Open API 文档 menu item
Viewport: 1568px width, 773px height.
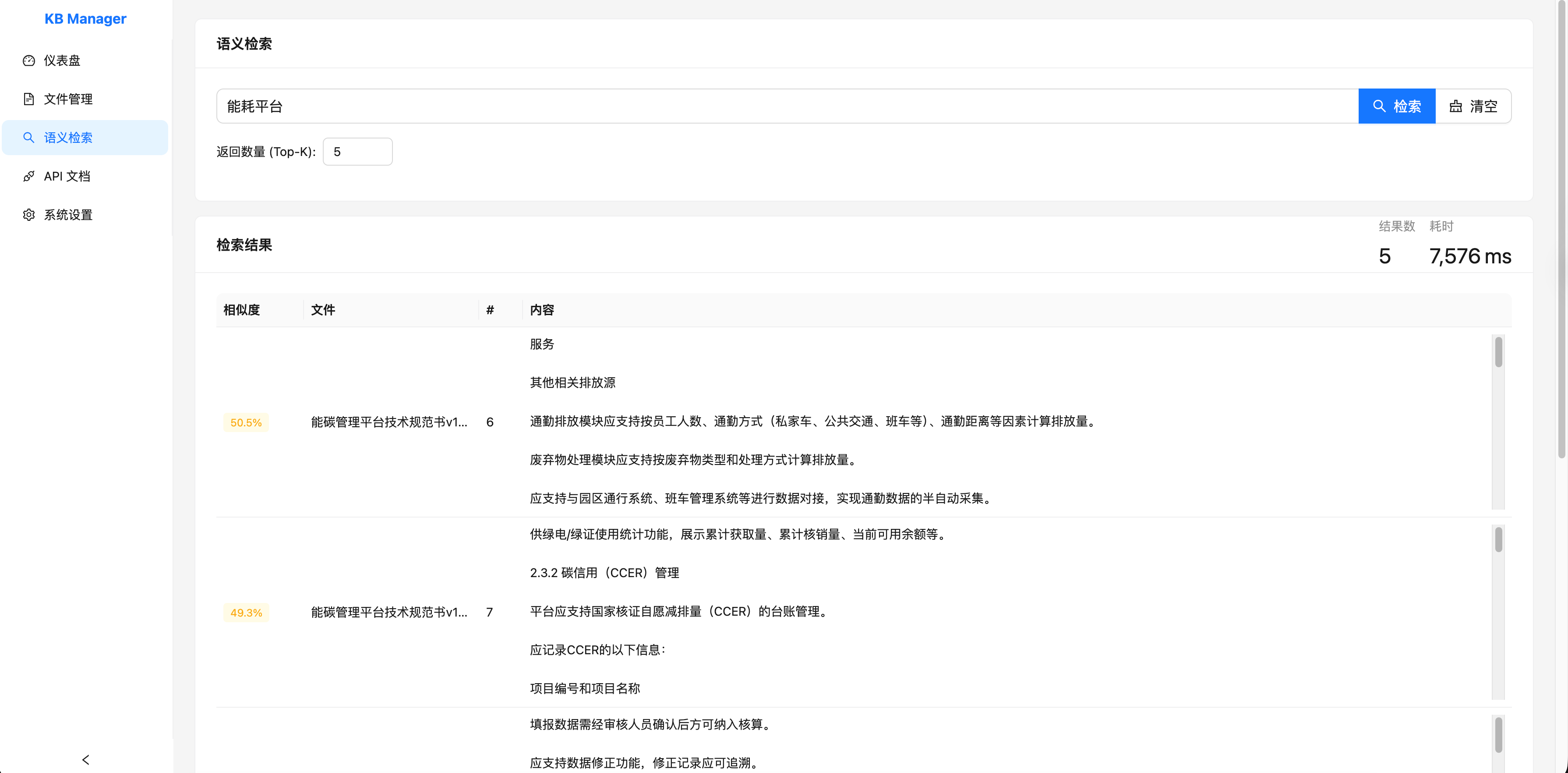(x=85, y=176)
